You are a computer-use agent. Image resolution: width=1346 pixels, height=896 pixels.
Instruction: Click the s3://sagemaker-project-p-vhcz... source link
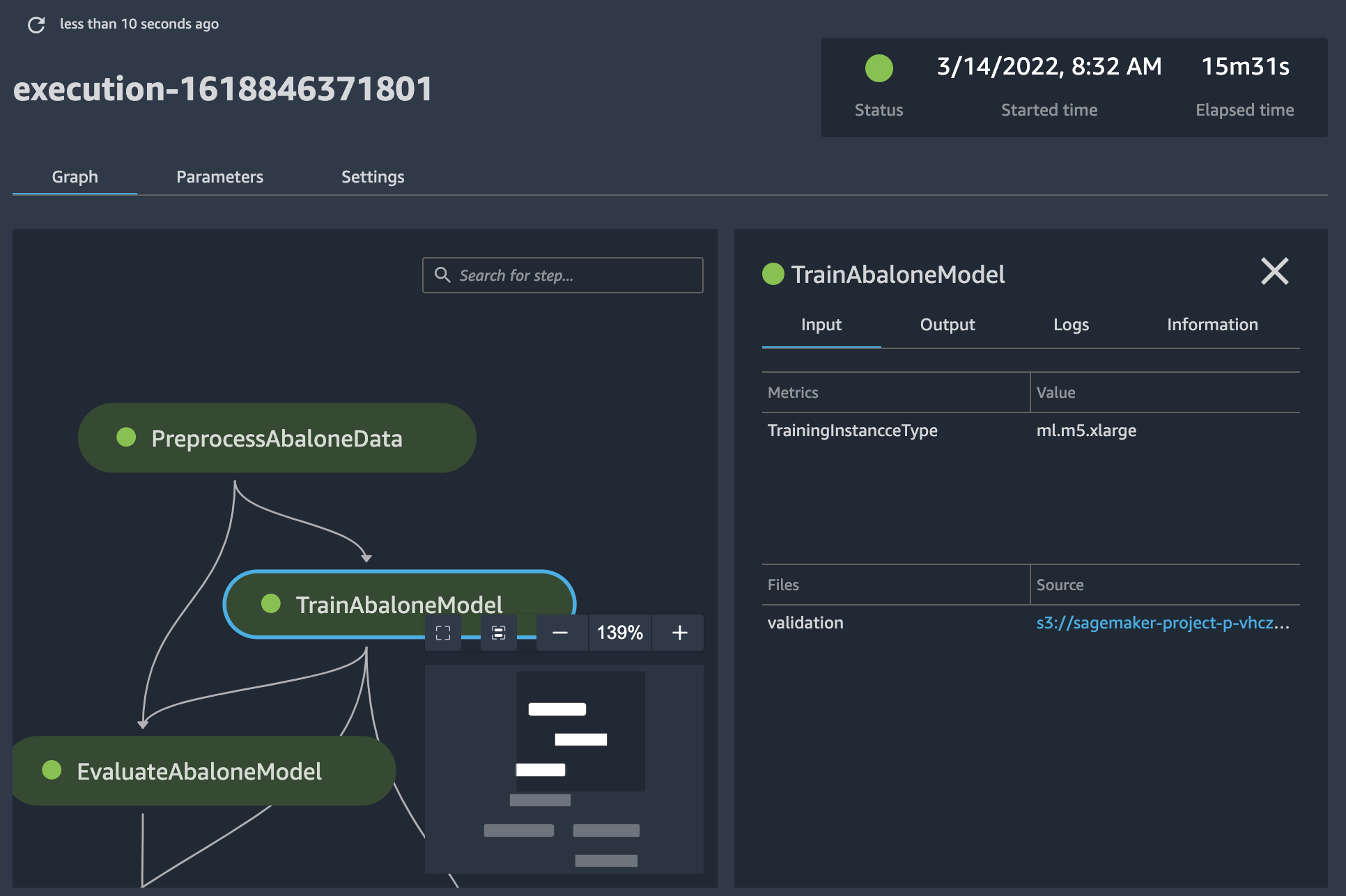point(1162,621)
